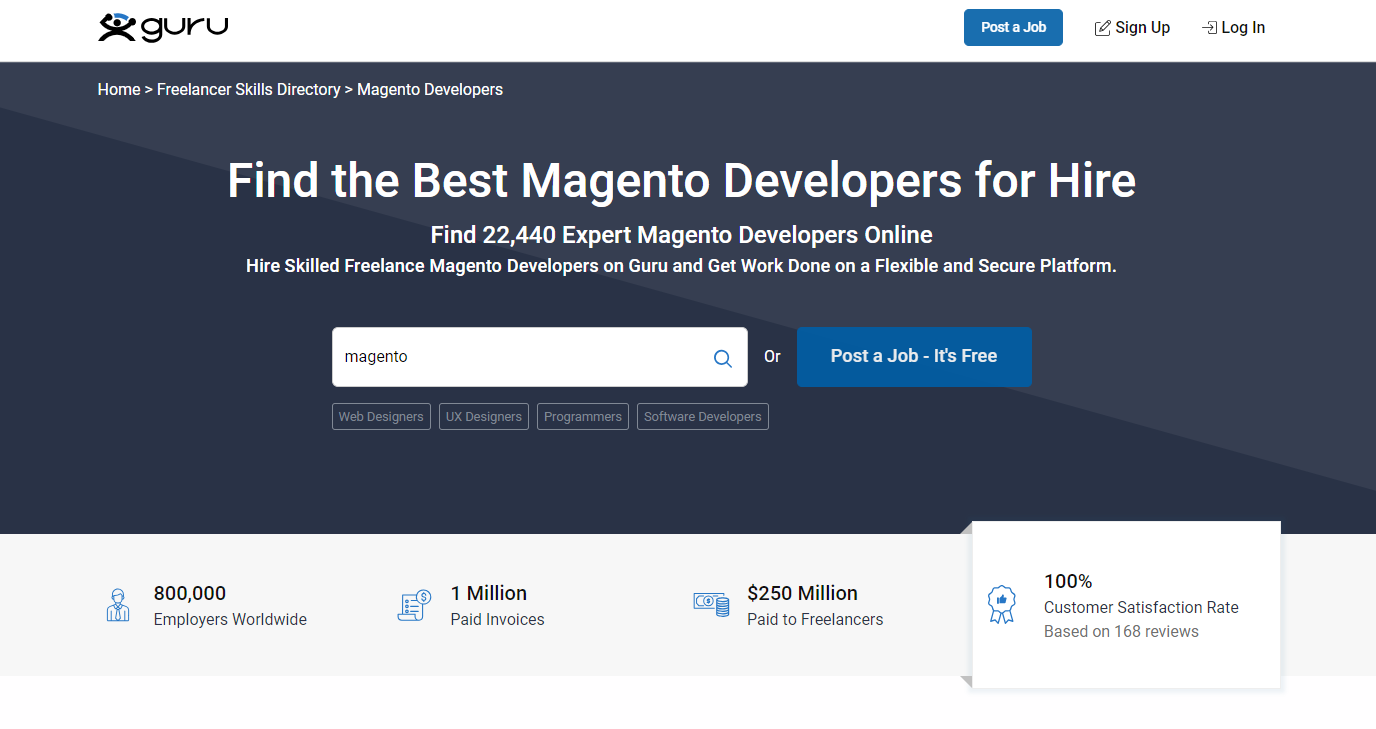Click the main 'Find the Best Magento Developers' heading

[x=681, y=181]
